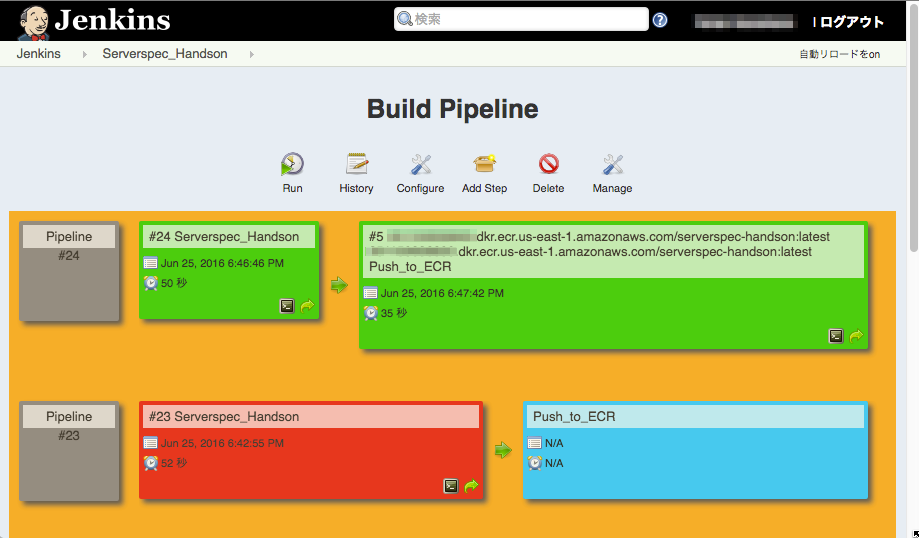Click the '35 秒' duration text
The width and height of the screenshot is (919, 538).
click(394, 313)
